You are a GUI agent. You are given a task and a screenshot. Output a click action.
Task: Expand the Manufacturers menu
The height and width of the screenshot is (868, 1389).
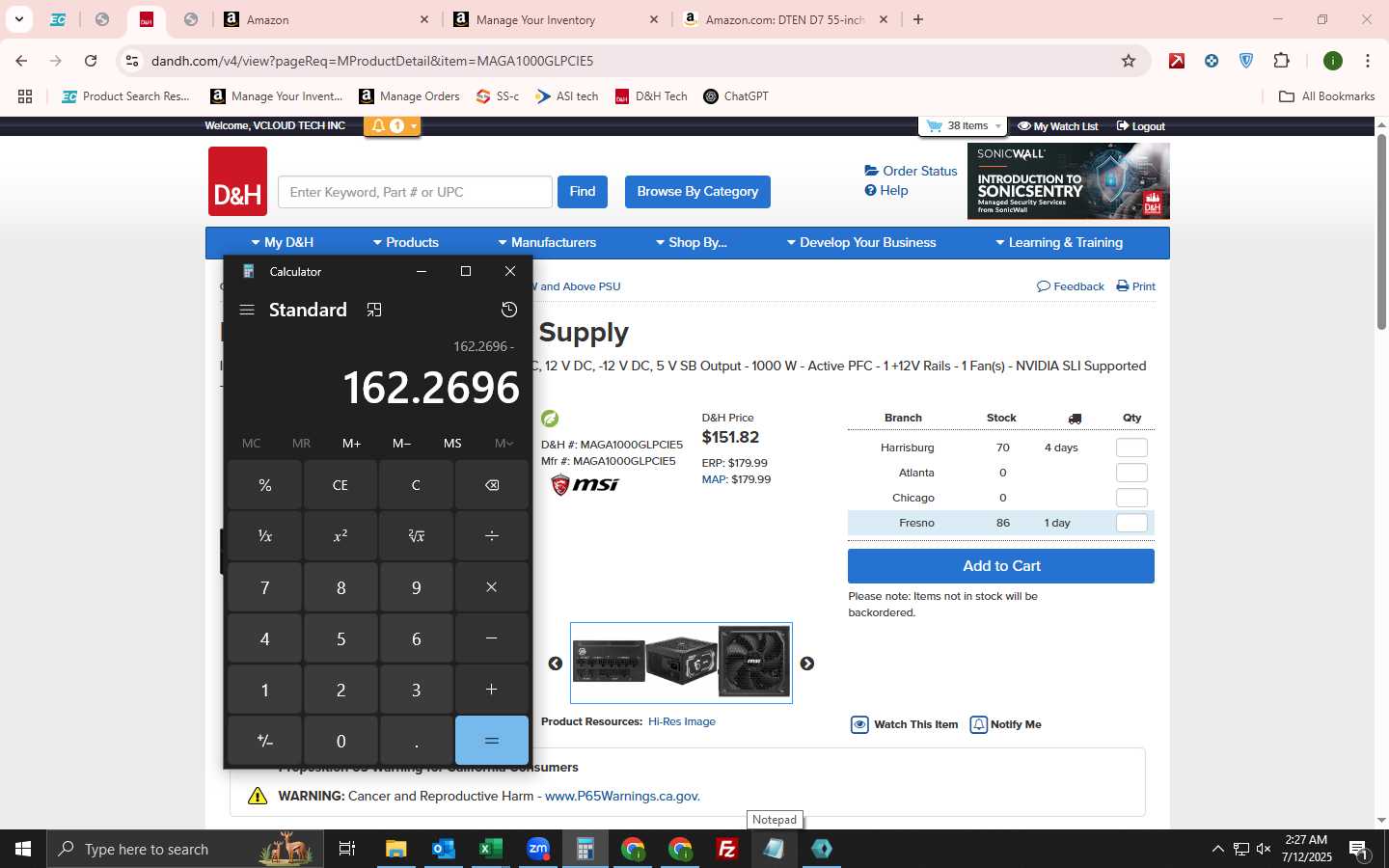click(546, 242)
